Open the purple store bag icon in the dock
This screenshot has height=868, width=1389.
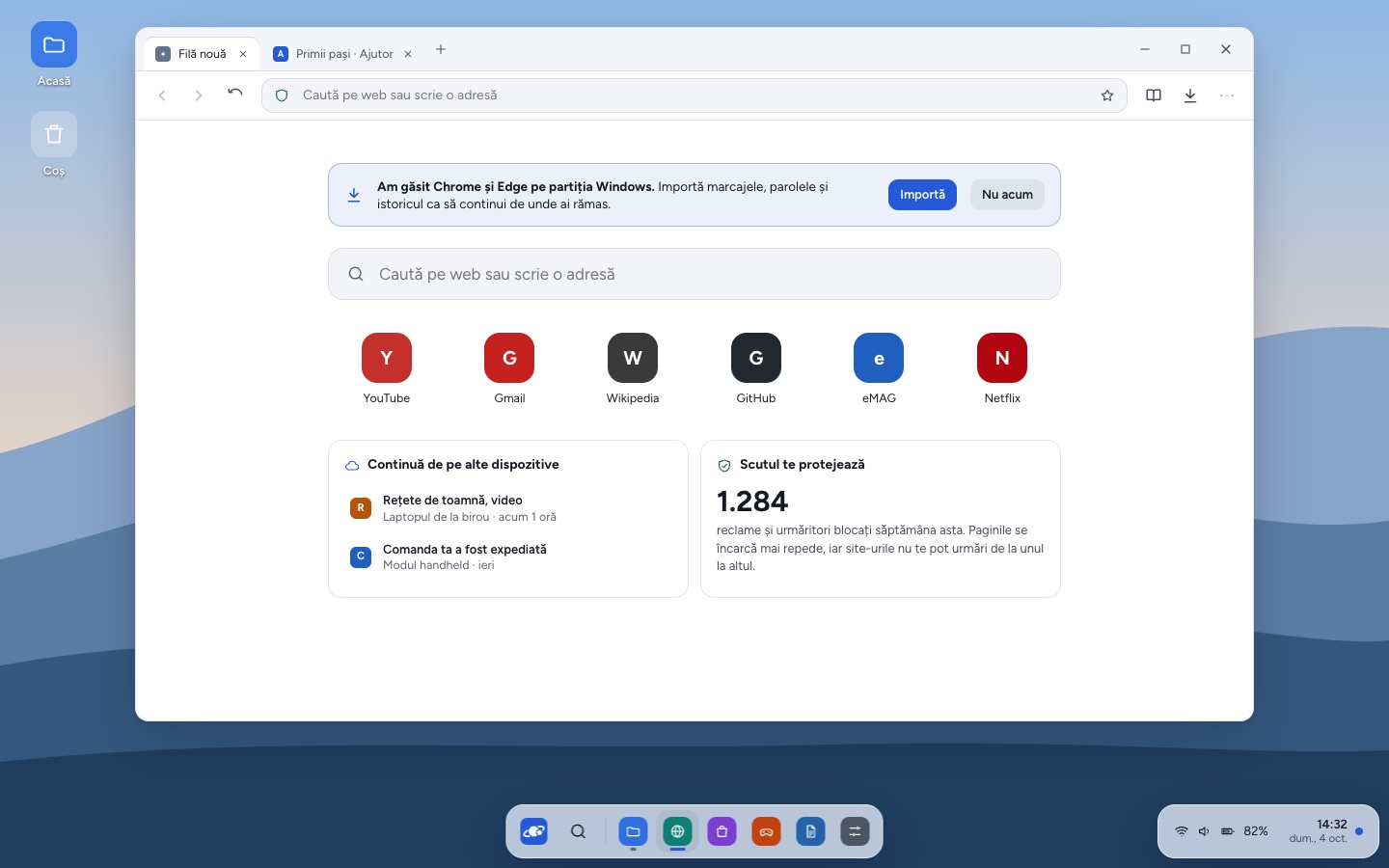point(722,831)
